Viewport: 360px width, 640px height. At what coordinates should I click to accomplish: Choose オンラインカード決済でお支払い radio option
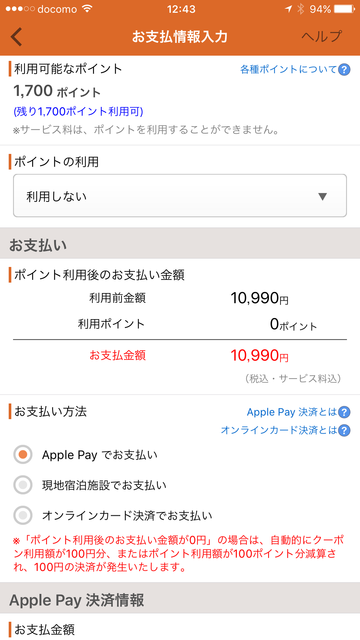(x=23, y=516)
